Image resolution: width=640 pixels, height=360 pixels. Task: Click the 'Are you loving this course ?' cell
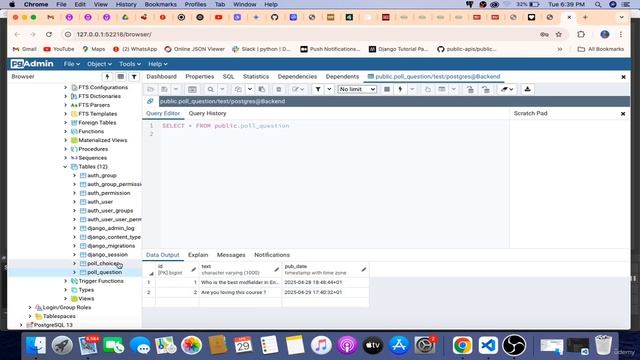tap(240, 293)
